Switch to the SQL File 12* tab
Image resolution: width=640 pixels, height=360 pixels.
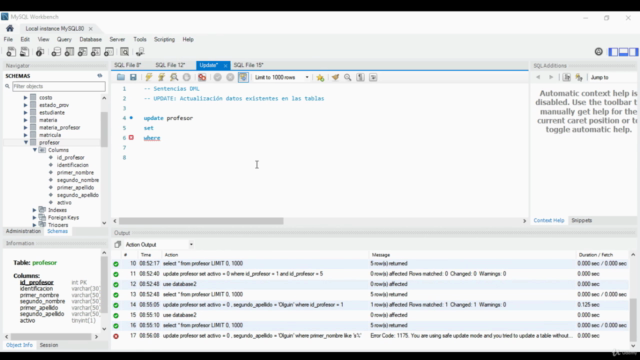[170, 65]
